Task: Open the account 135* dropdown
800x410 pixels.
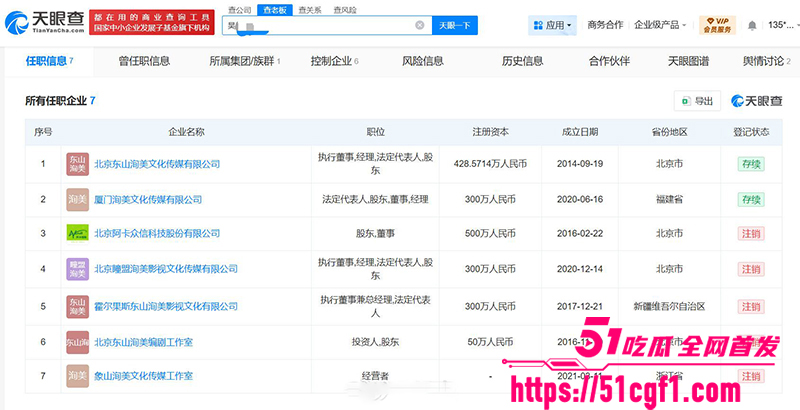Action: [x=784, y=24]
